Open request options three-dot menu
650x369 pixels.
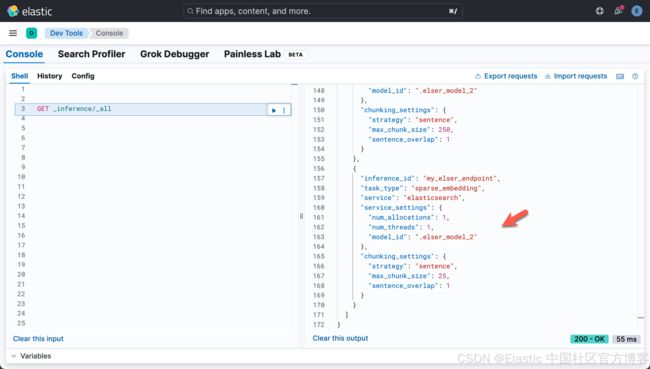pos(284,110)
